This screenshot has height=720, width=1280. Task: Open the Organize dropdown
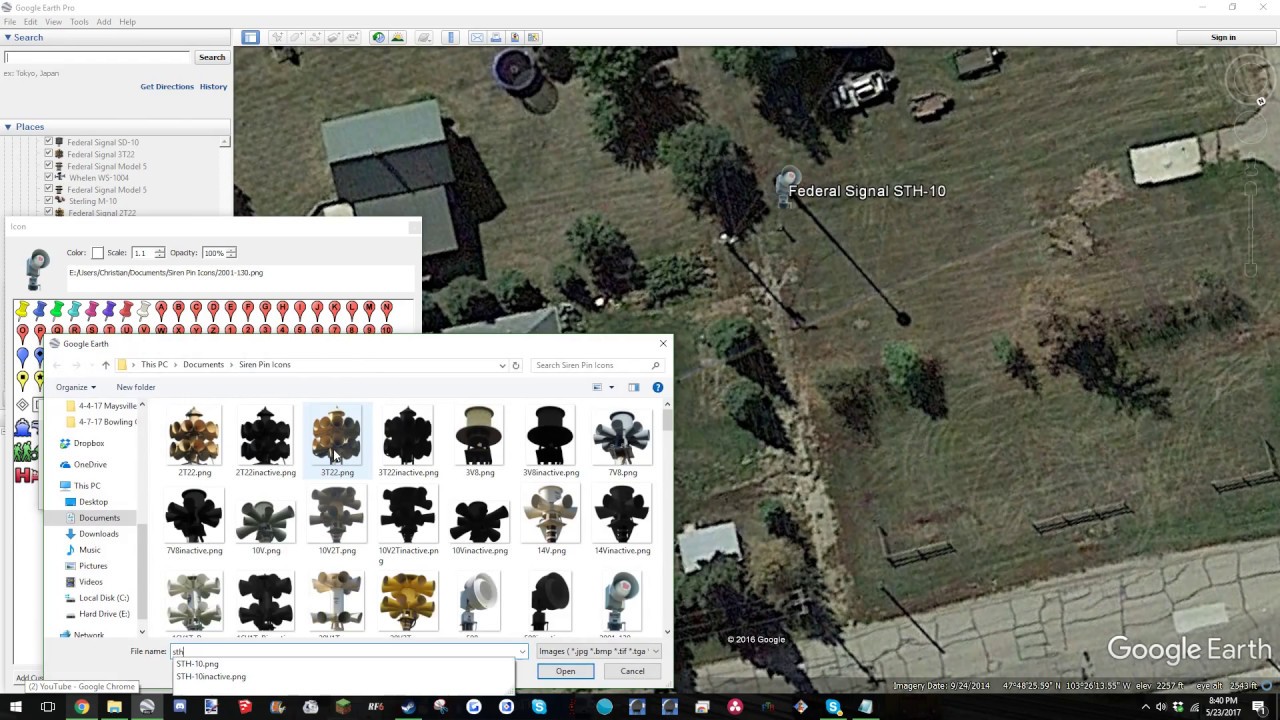click(x=76, y=387)
